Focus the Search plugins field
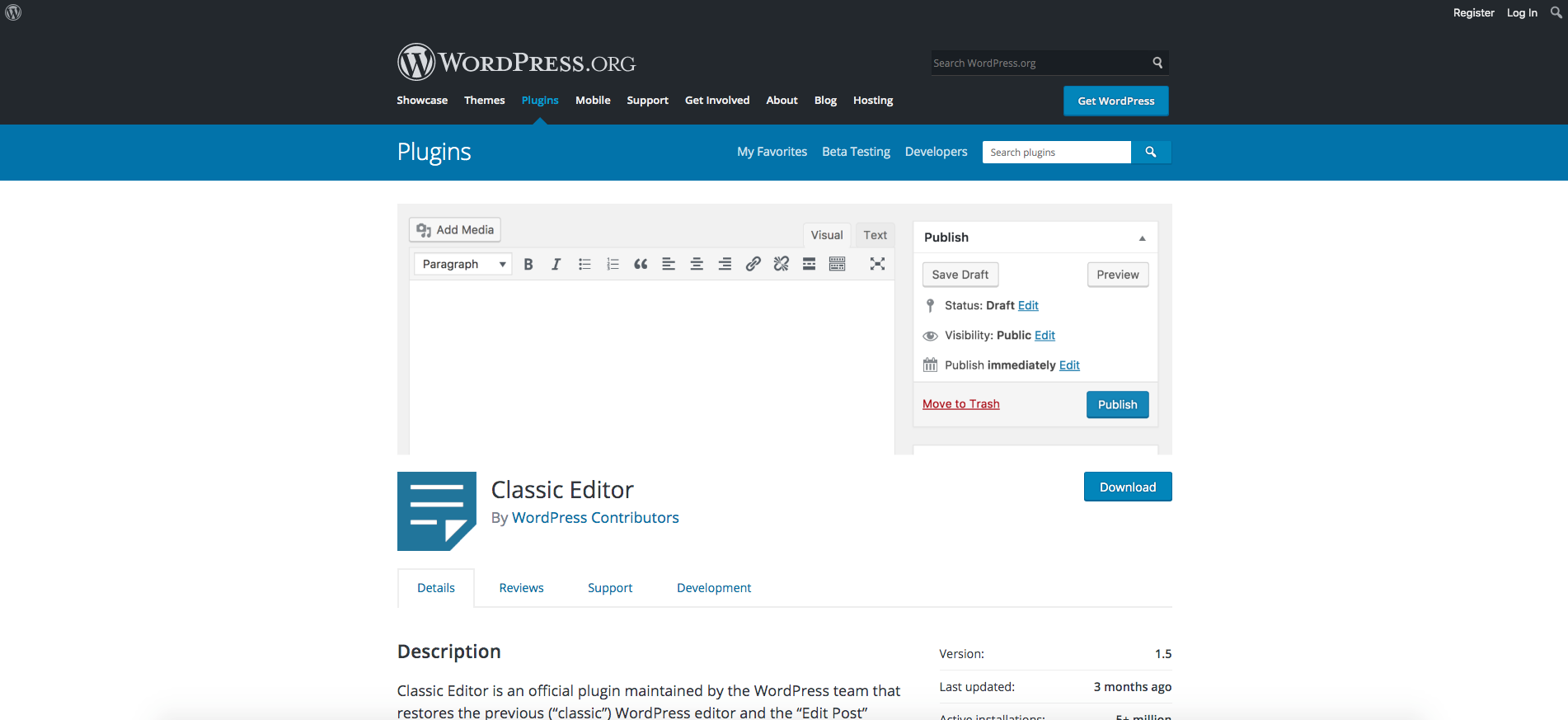 pos(1056,152)
